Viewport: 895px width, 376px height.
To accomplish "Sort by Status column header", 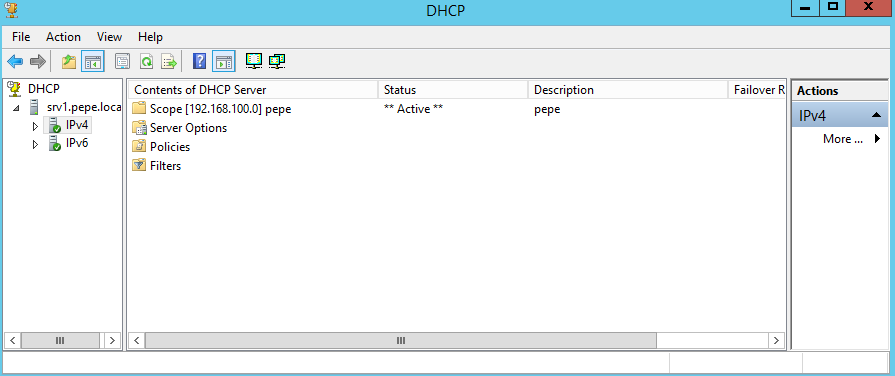I will click(453, 90).
